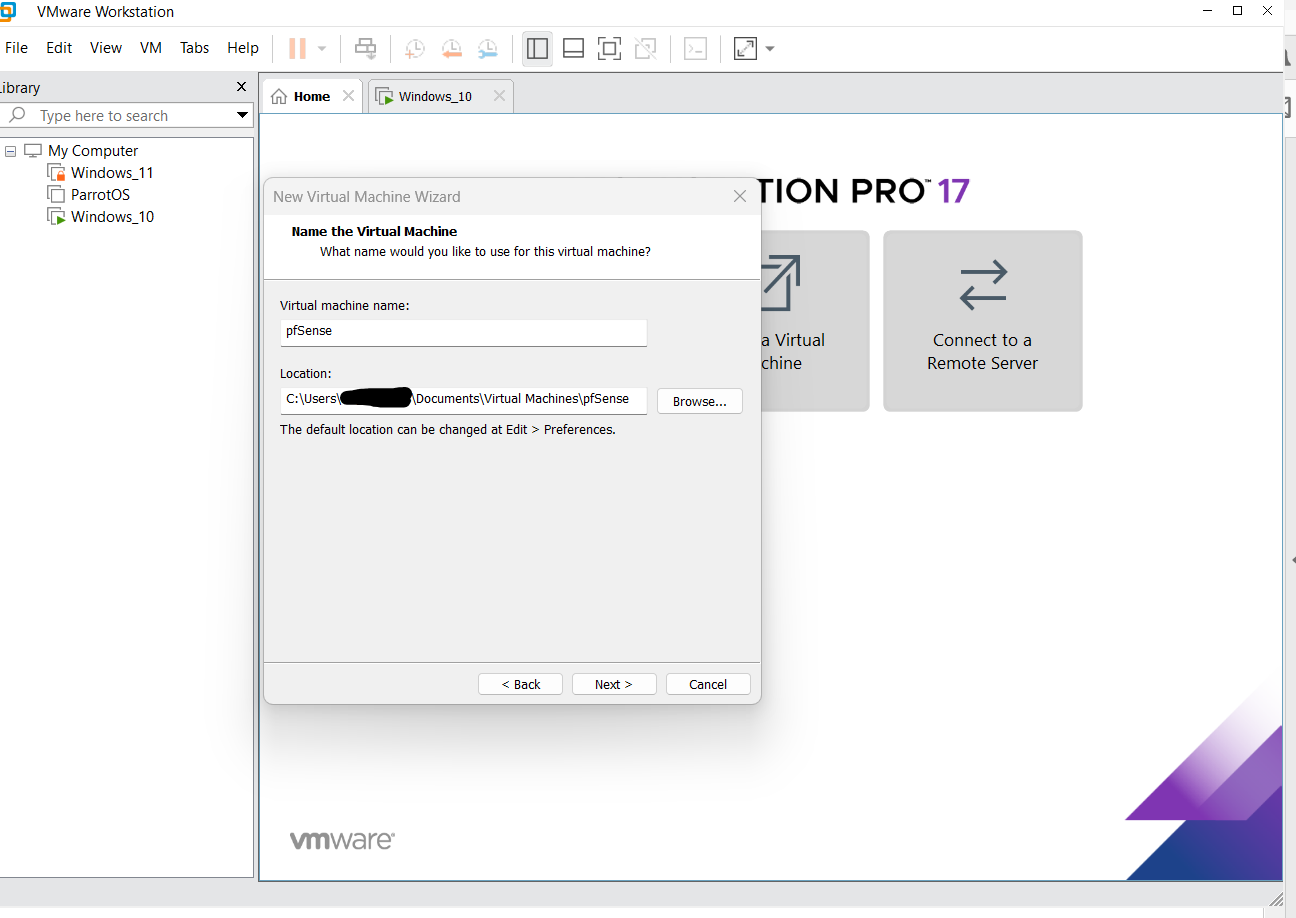Click the Connect to a Remote Server tile
1296x918 pixels.
click(x=983, y=321)
